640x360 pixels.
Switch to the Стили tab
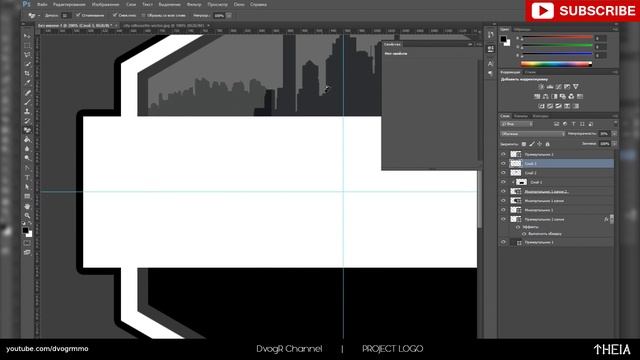(530, 72)
